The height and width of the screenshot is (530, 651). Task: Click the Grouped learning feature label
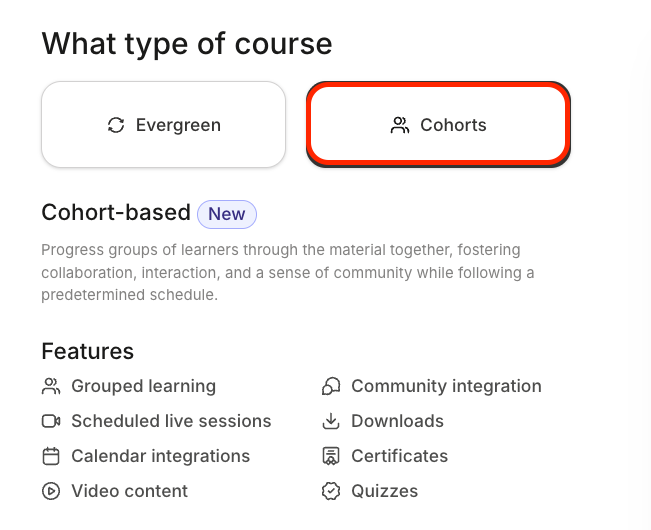144,386
